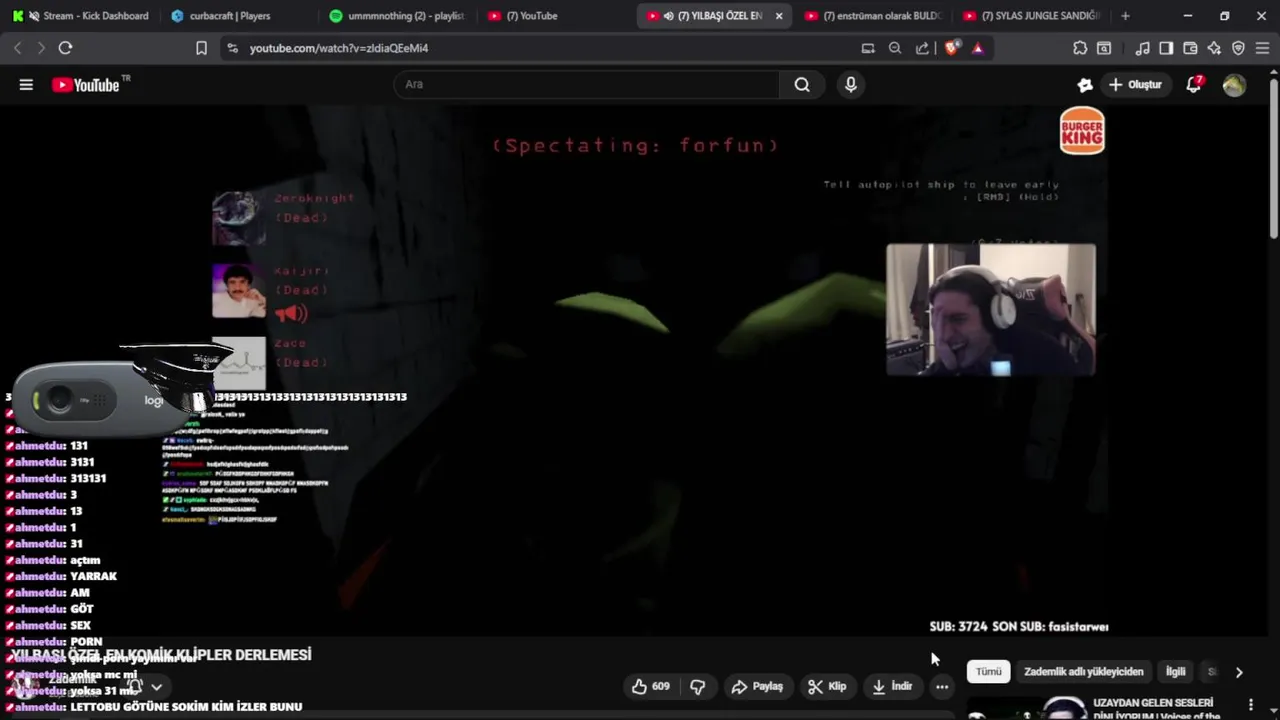Screen dimensions: 1280x720
Task: Open recommended video thumbnail in sidebar
Action: pos(1025,709)
